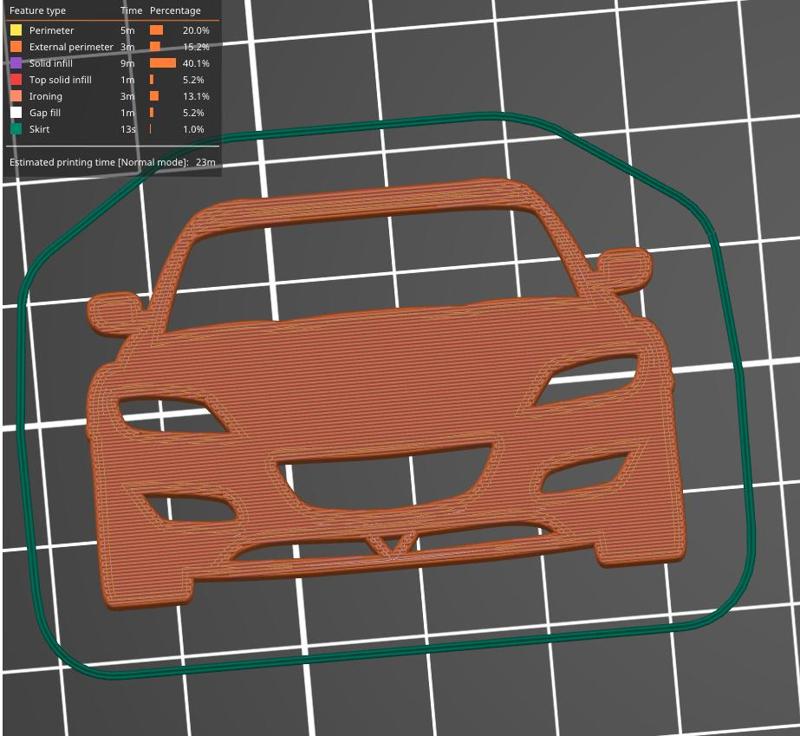The width and height of the screenshot is (800, 736).
Task: Click the 13.1% Ironing percentage value
Action: (x=196, y=96)
